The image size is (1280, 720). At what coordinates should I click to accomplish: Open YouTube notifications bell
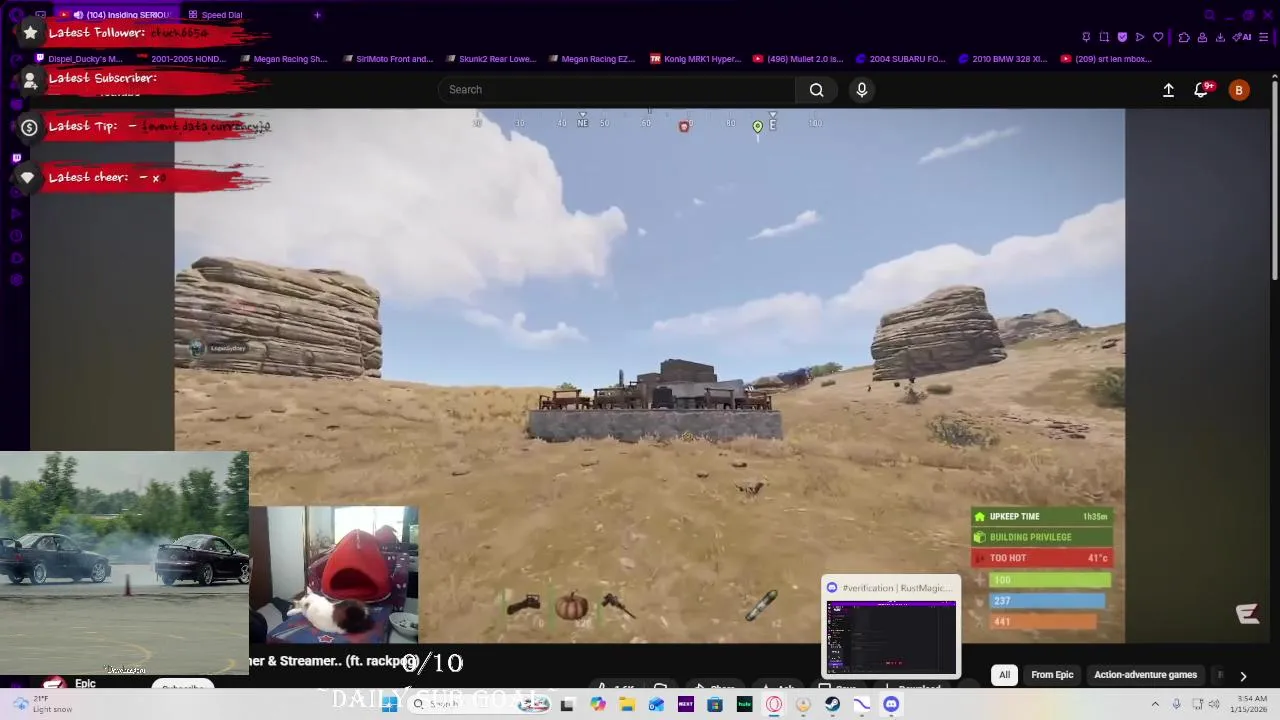pyautogui.click(x=1202, y=90)
